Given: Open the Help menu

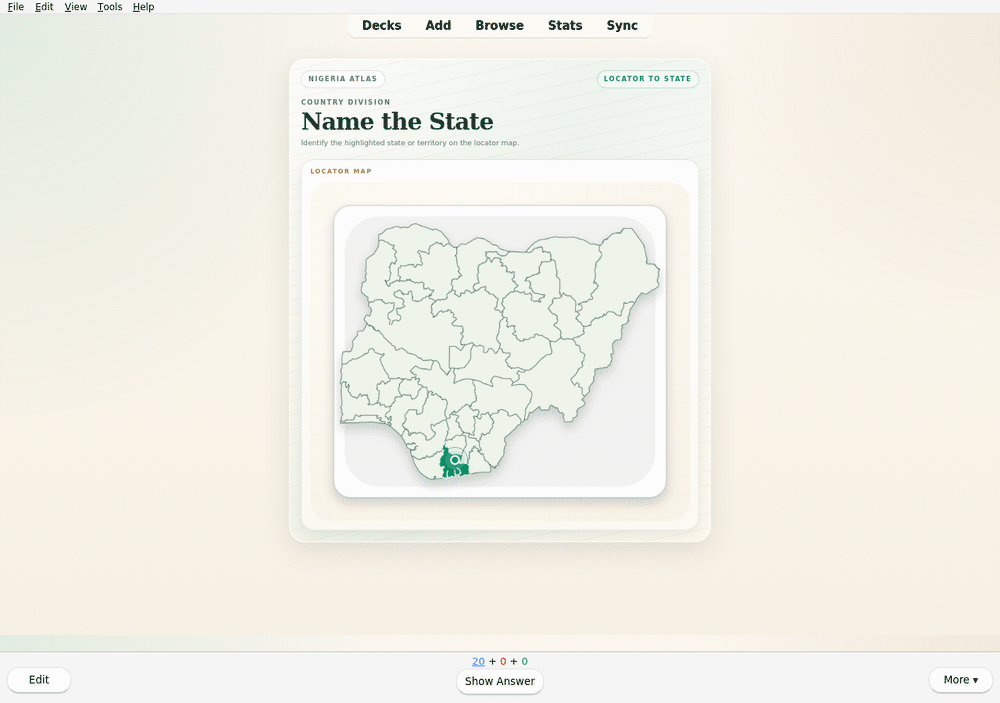Looking at the screenshot, I should pos(143,7).
